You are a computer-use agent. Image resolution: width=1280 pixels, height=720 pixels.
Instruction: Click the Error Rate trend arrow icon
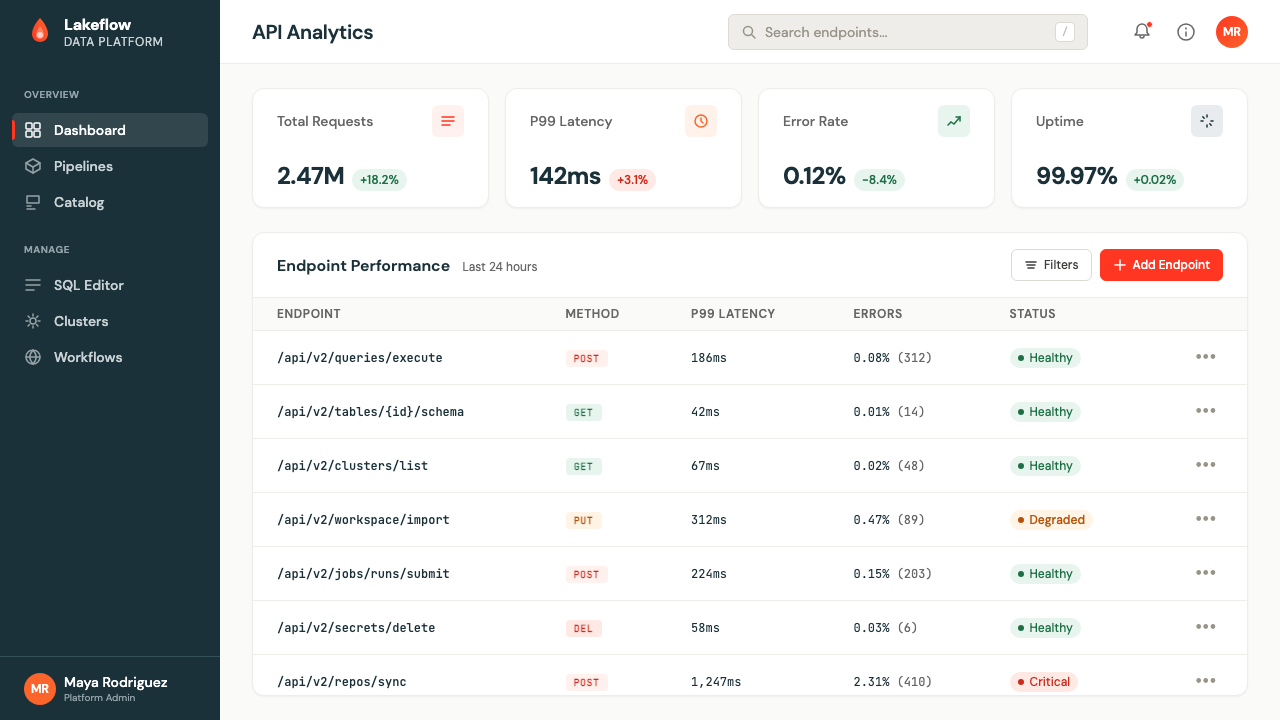point(954,121)
